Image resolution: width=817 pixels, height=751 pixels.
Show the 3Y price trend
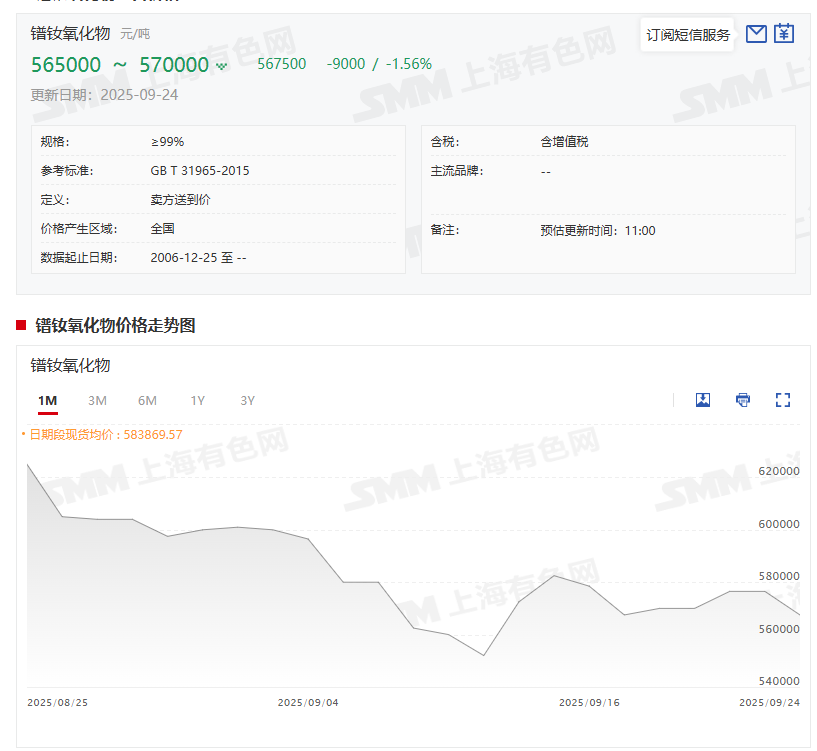click(248, 401)
